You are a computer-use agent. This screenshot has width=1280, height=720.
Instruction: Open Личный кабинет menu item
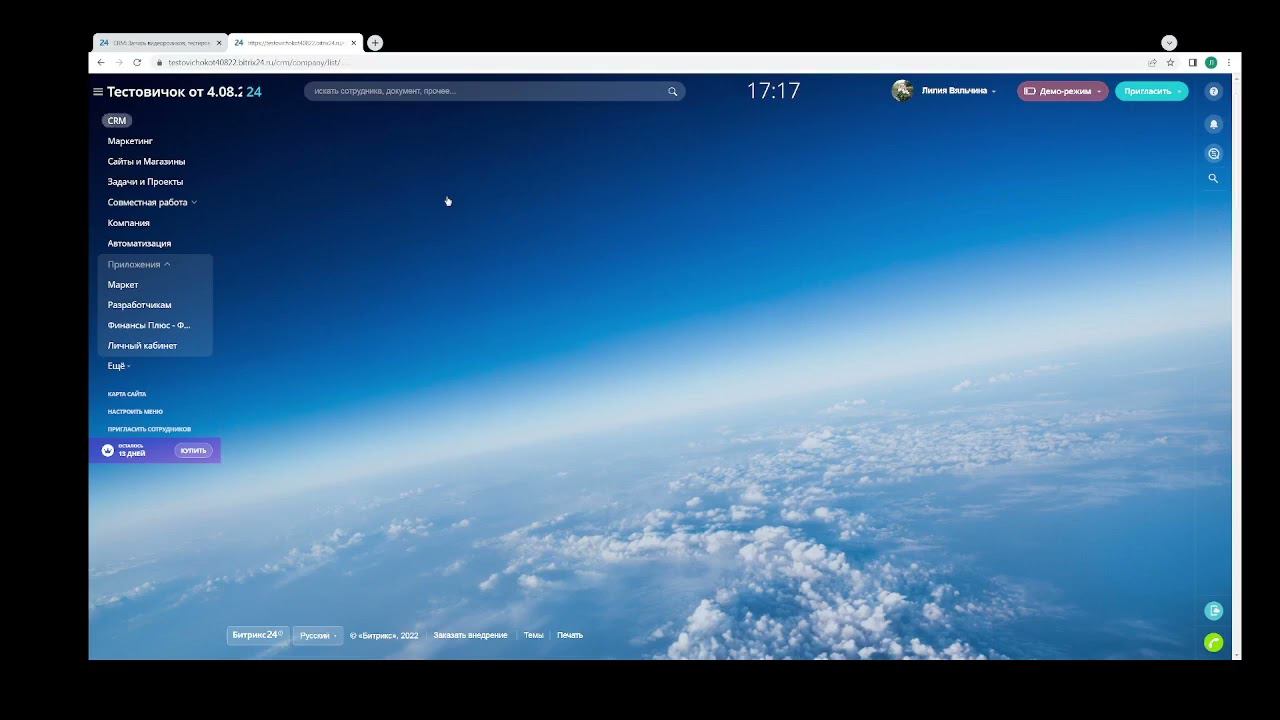pyautogui.click(x=142, y=346)
